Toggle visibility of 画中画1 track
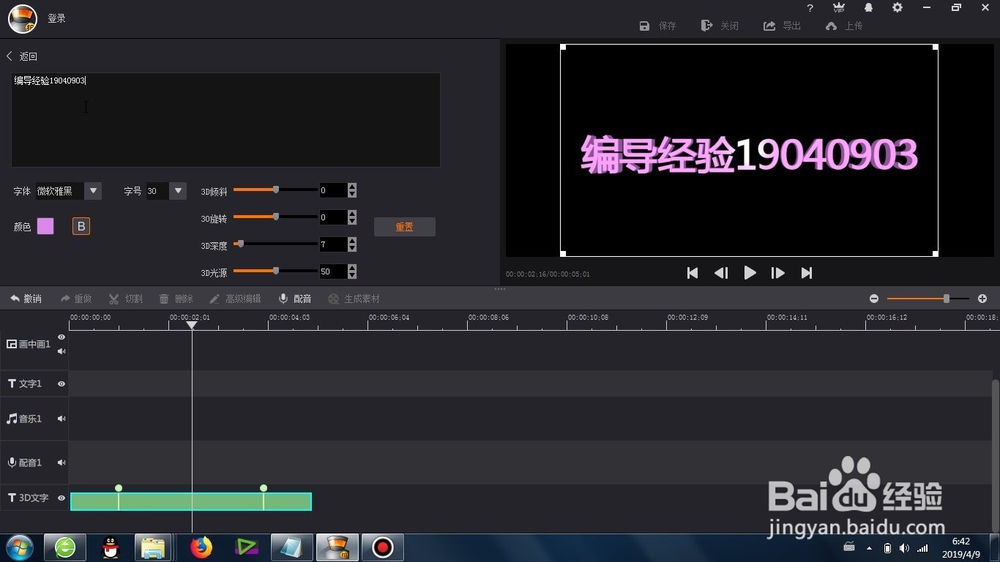Screen dimensions: 1000x562 click(61, 337)
